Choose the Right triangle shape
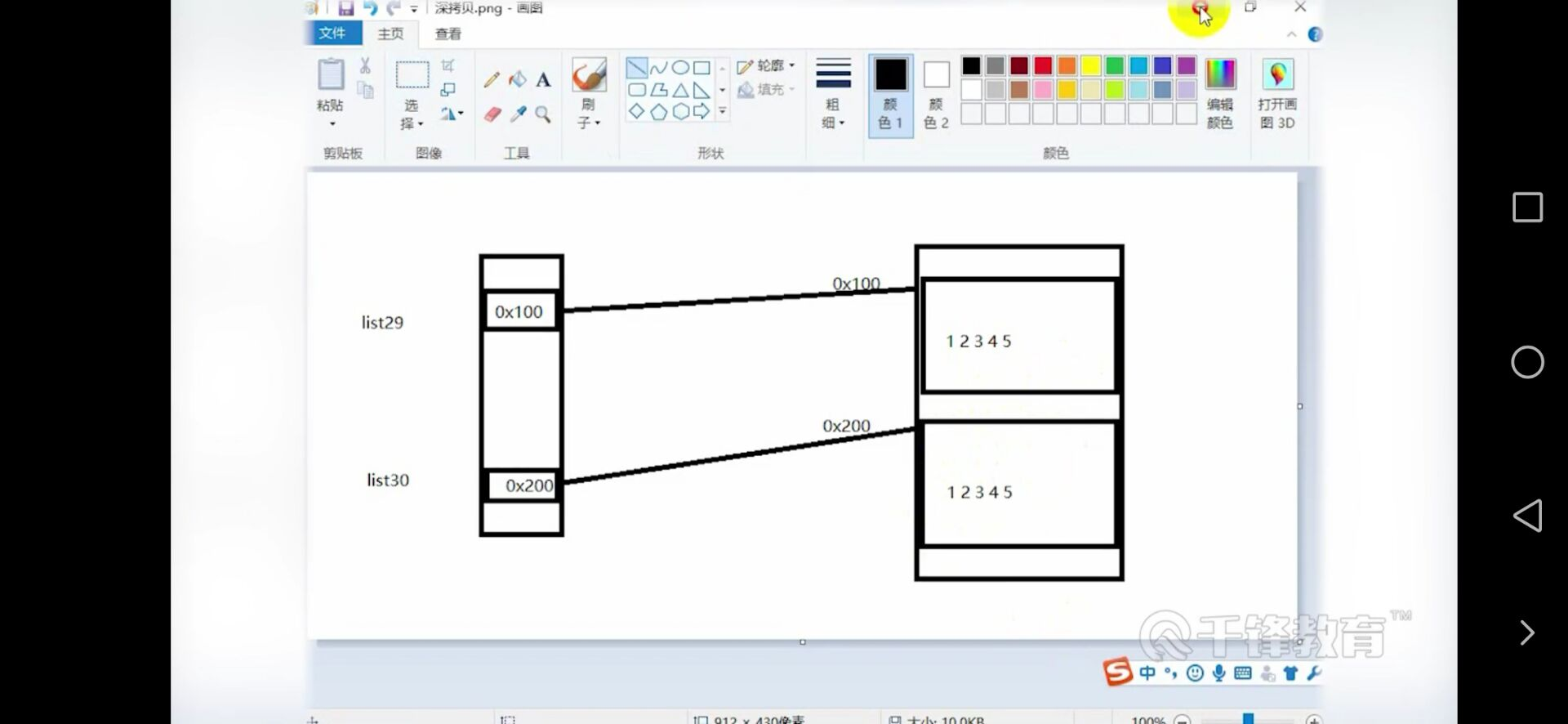This screenshot has height=724, width=1568. 702,90
